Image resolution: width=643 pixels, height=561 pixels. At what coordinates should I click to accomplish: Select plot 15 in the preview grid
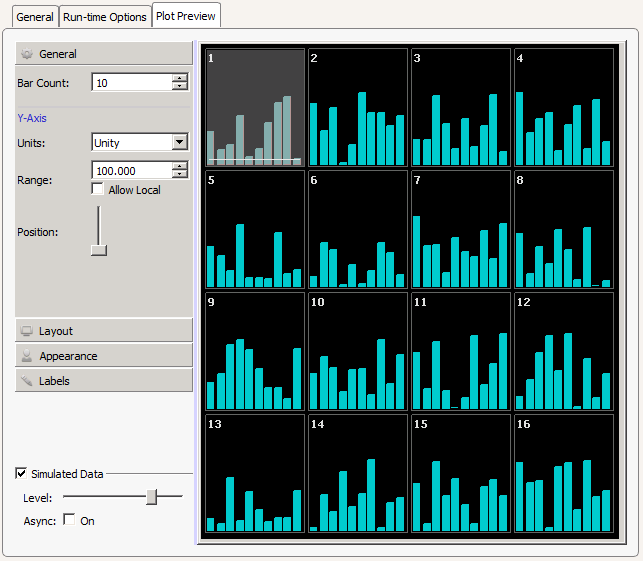[461, 473]
